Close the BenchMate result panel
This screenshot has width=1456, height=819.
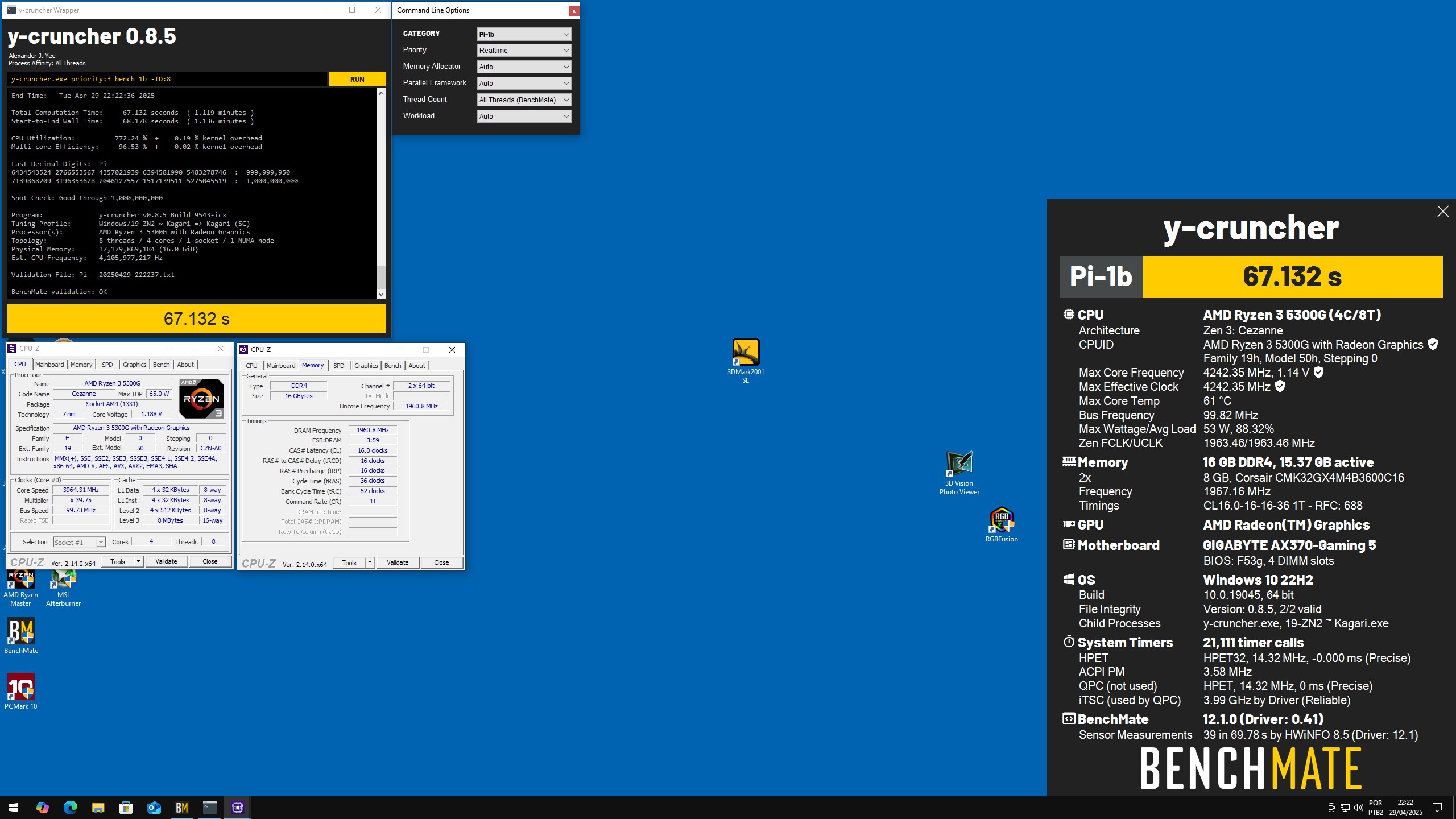click(x=1443, y=212)
